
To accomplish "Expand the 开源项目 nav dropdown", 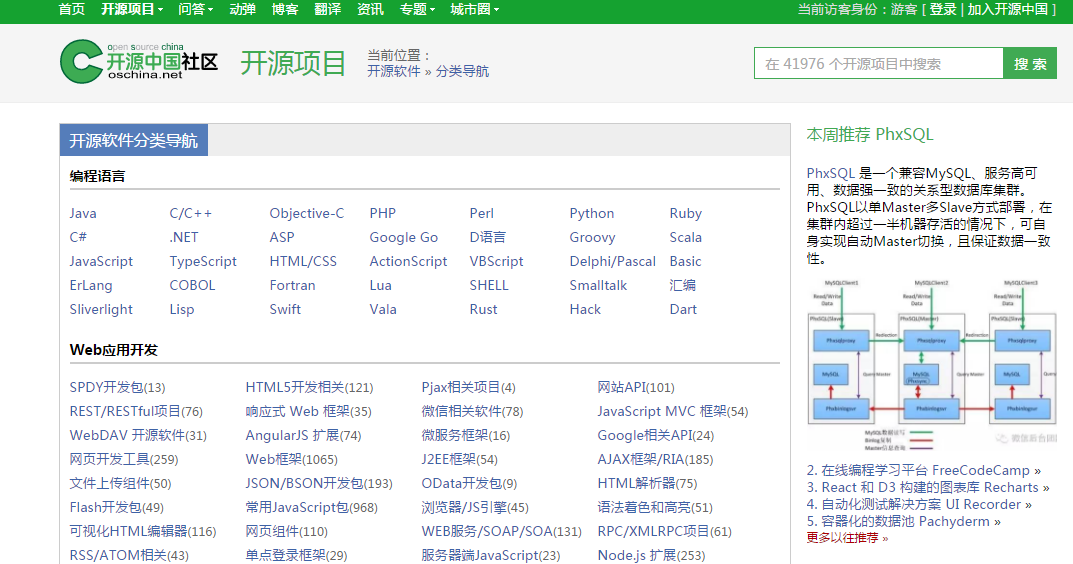I will coord(132,9).
